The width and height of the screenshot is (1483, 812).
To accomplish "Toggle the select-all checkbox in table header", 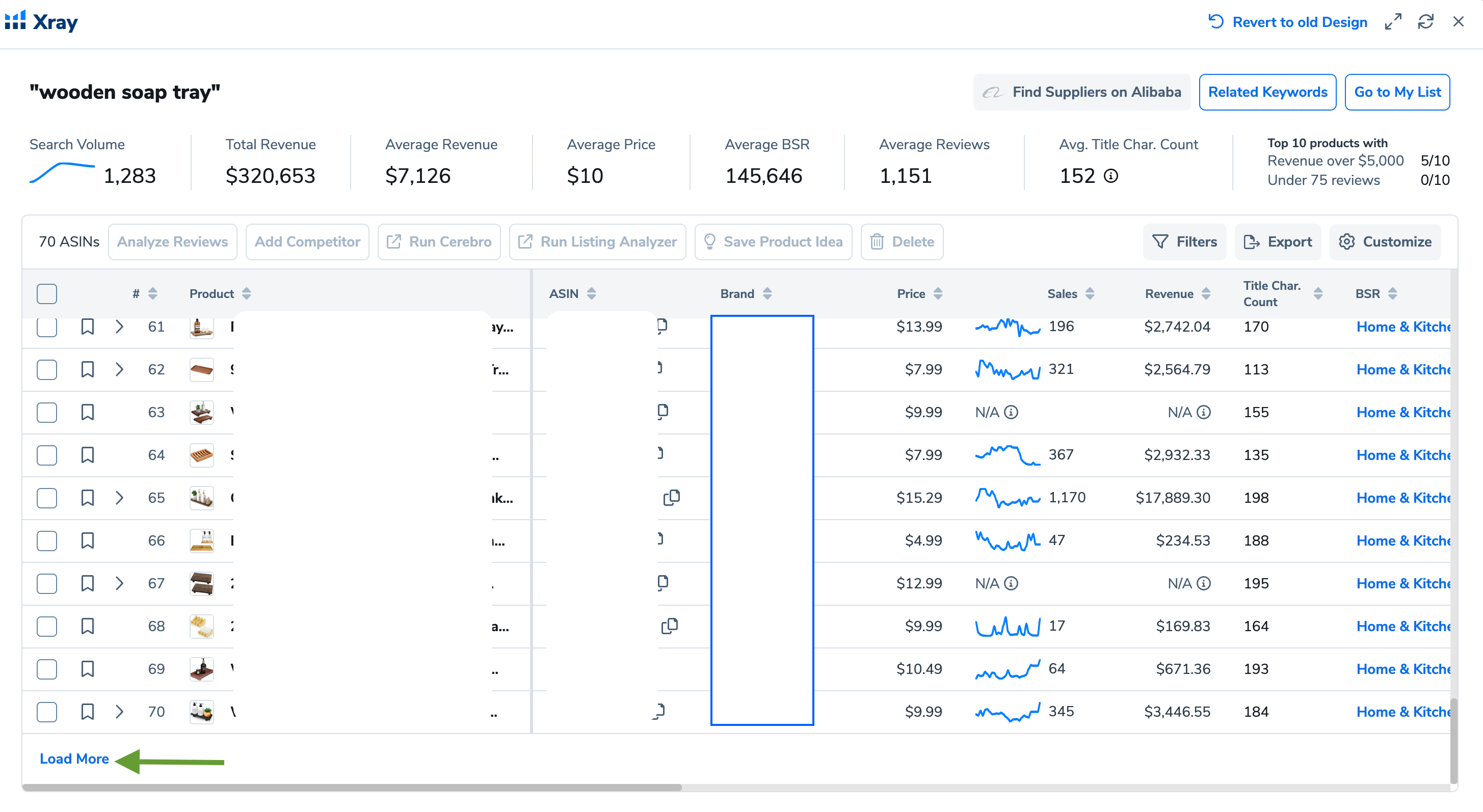I will pyautogui.click(x=47, y=293).
